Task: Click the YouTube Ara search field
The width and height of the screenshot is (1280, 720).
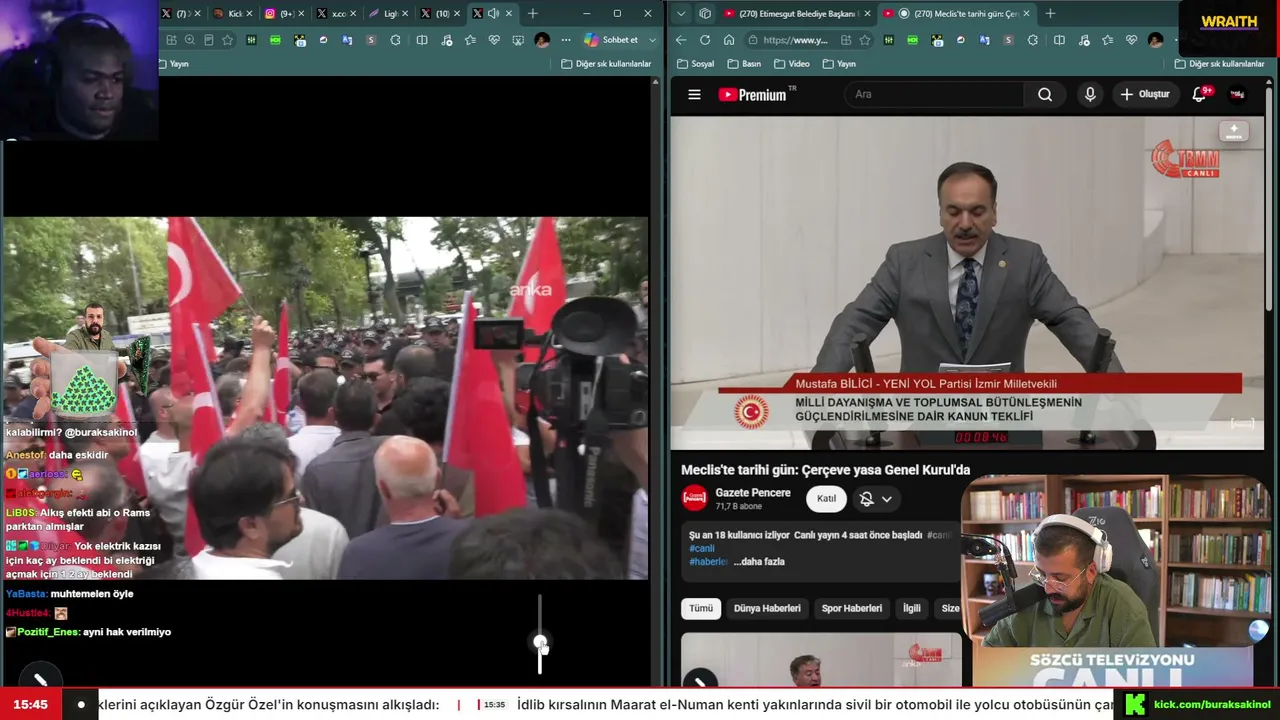Action: (x=935, y=94)
